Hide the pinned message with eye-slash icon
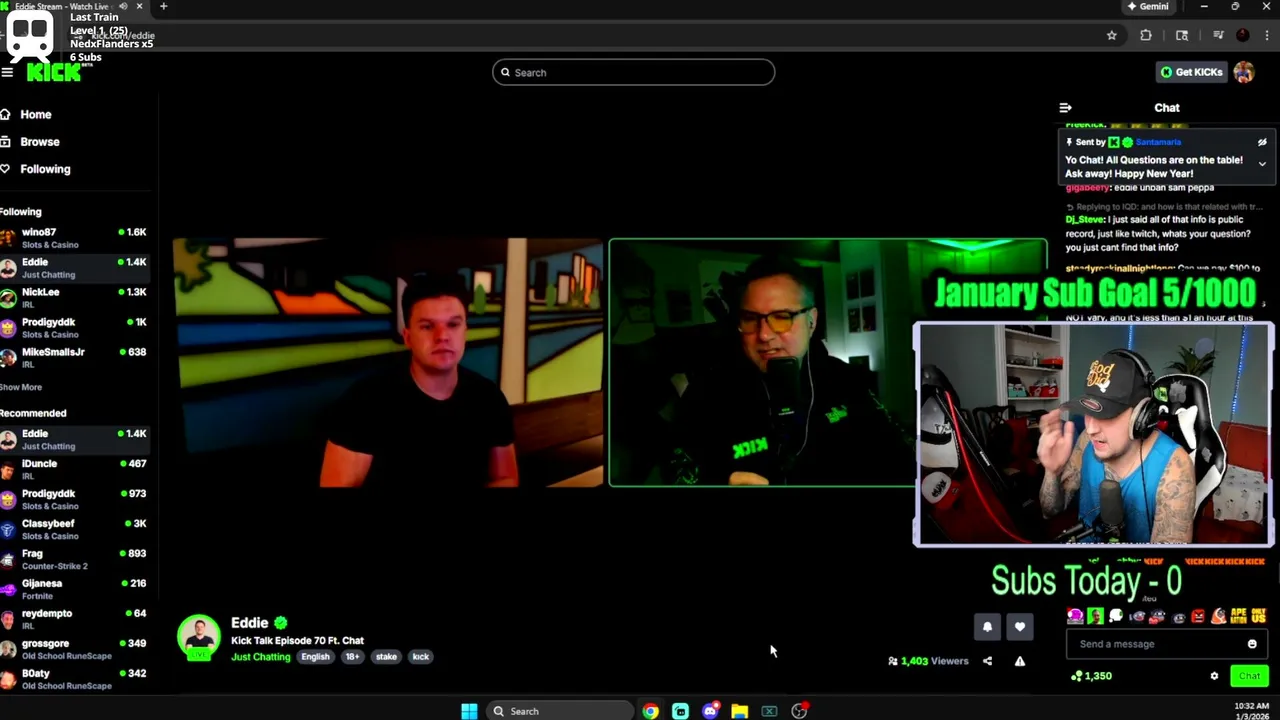 pyautogui.click(x=1262, y=142)
